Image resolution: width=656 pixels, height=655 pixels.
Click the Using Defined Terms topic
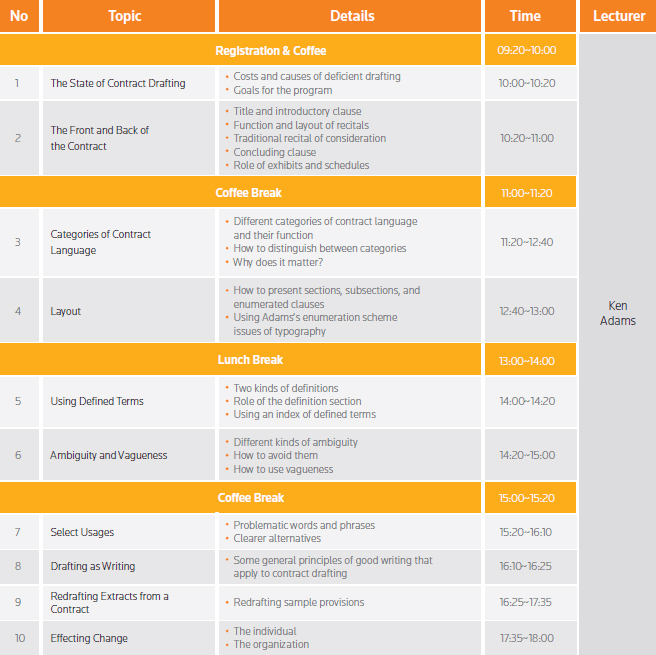coord(97,401)
